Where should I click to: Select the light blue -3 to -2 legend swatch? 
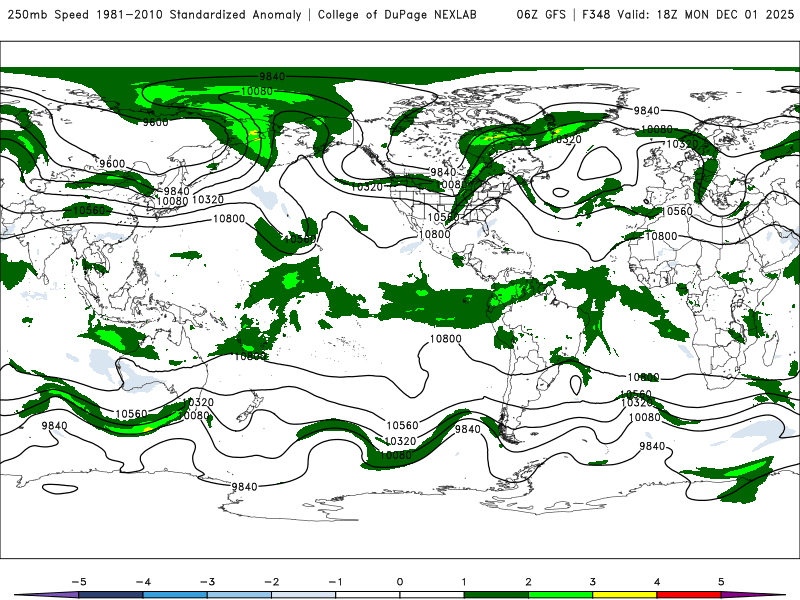tap(239, 595)
